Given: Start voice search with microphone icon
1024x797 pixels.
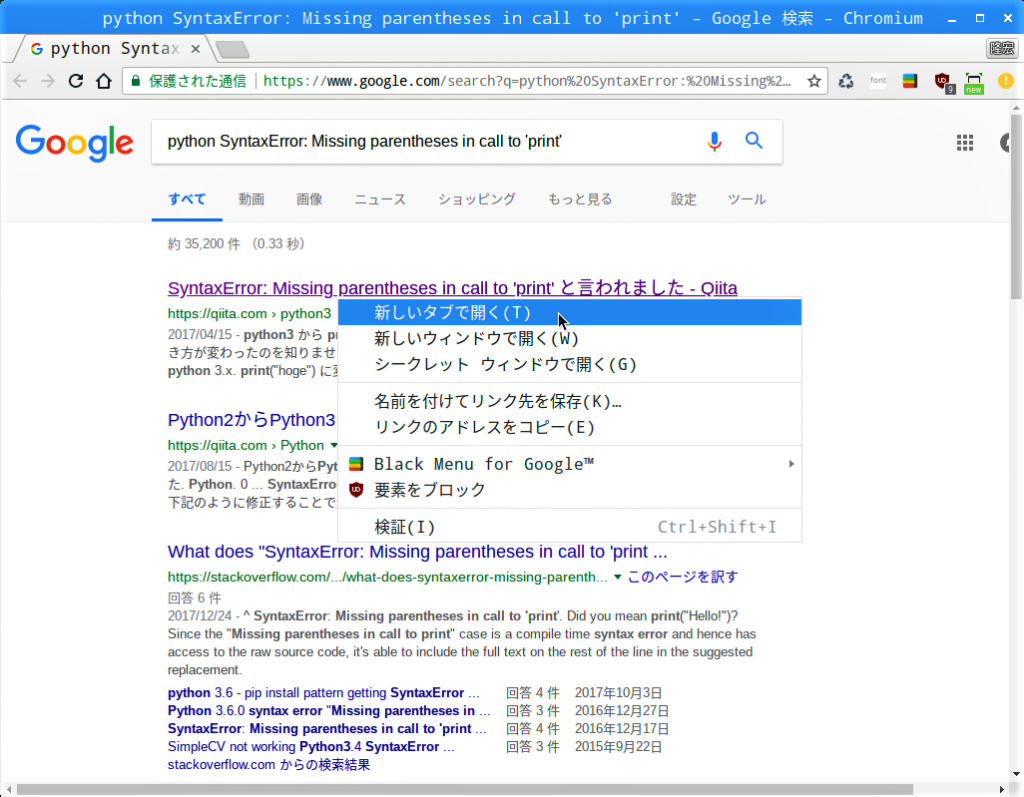Looking at the screenshot, I should 714,141.
